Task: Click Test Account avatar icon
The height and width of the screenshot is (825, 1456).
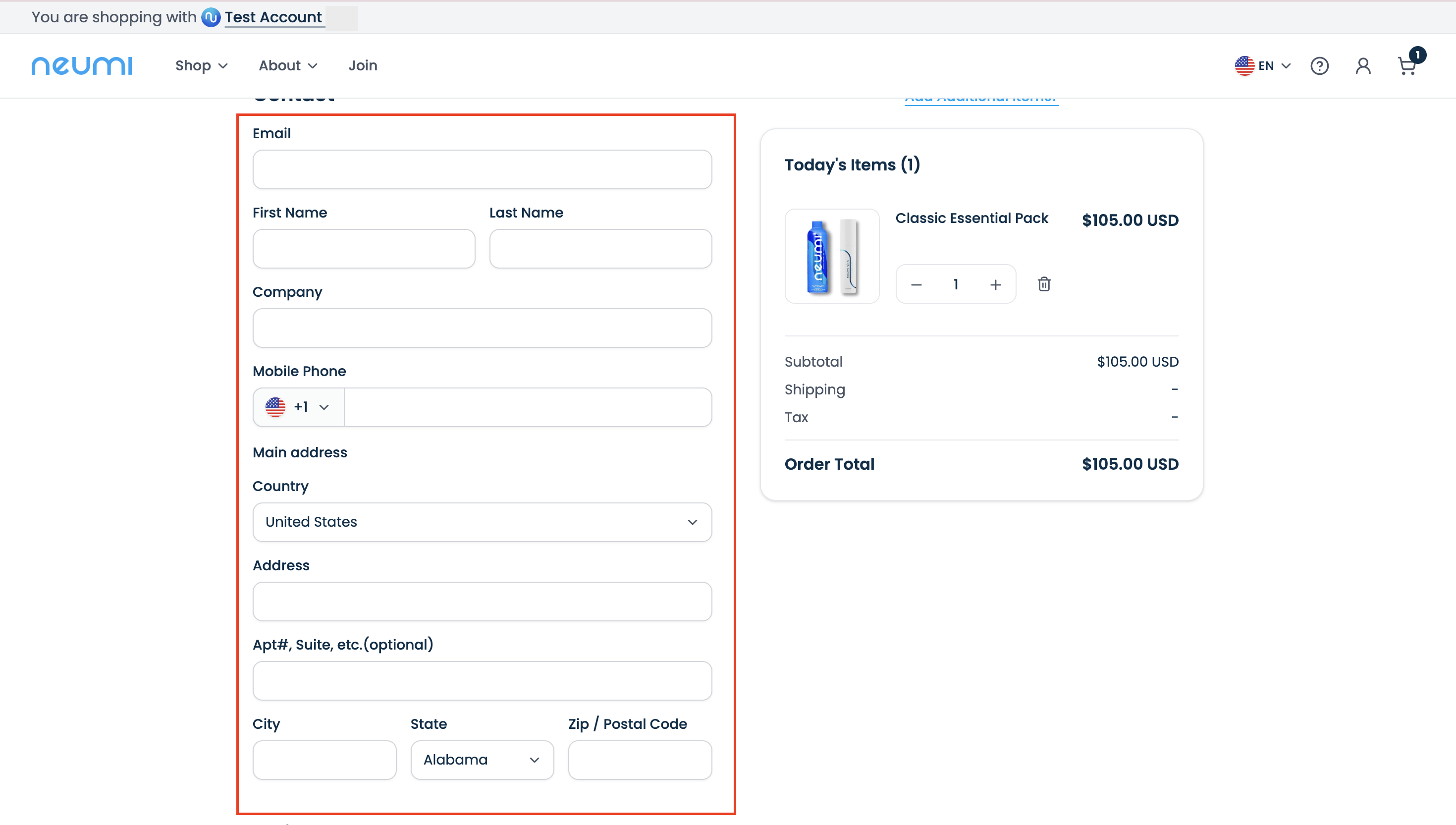Action: point(211,17)
